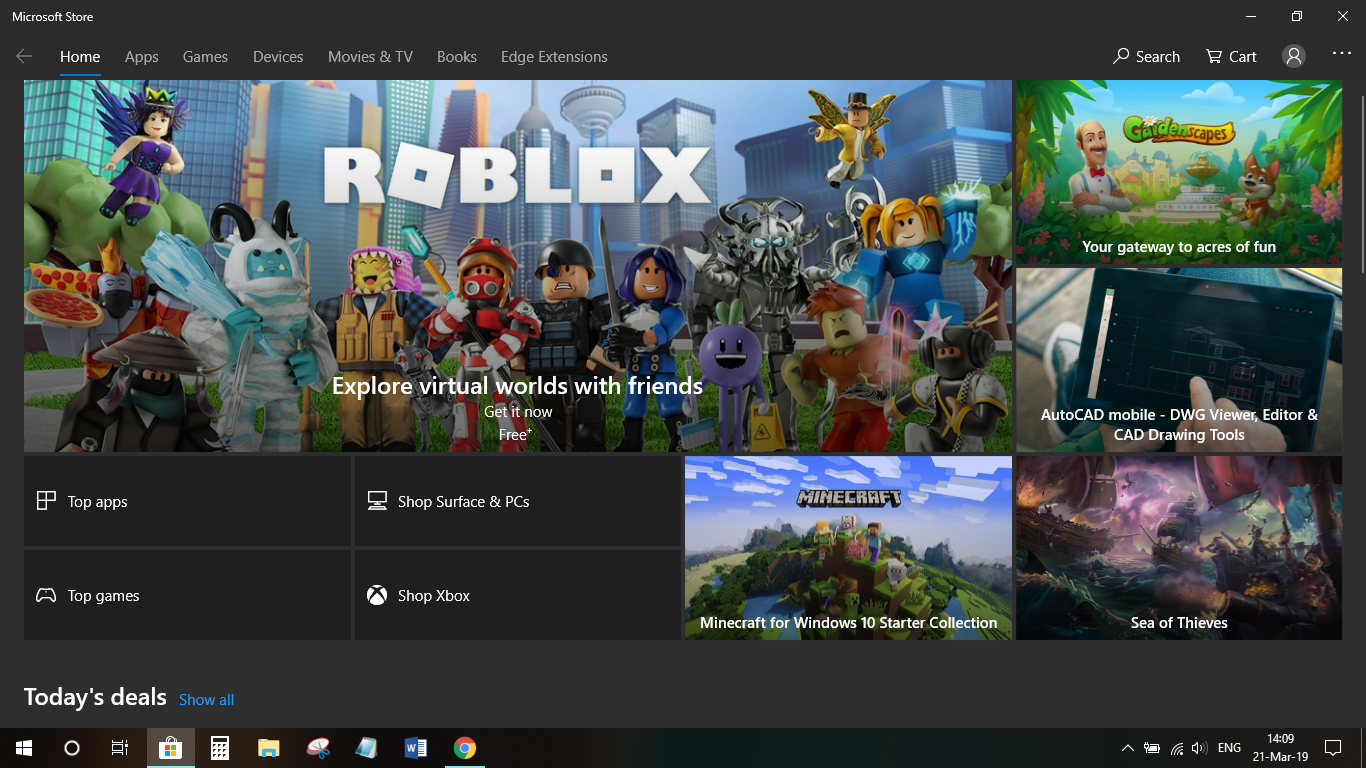Image resolution: width=1366 pixels, height=768 pixels.
Task: Click the Shop Xbox tile
Action: click(x=518, y=595)
